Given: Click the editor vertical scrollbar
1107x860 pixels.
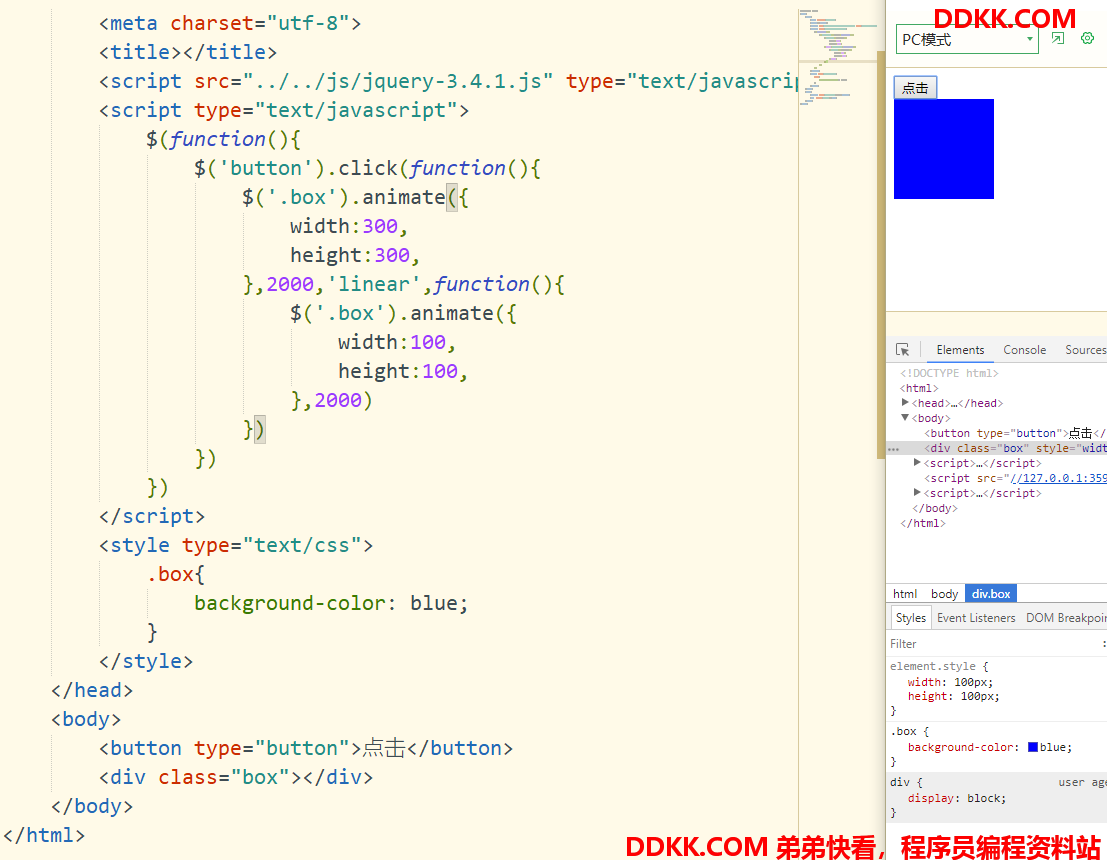Looking at the screenshot, I should pos(880,254).
